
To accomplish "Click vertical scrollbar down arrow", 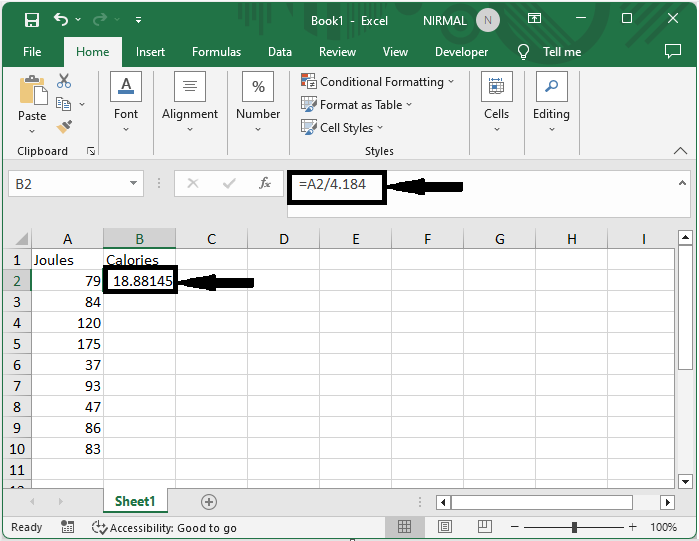I will coord(685,481).
